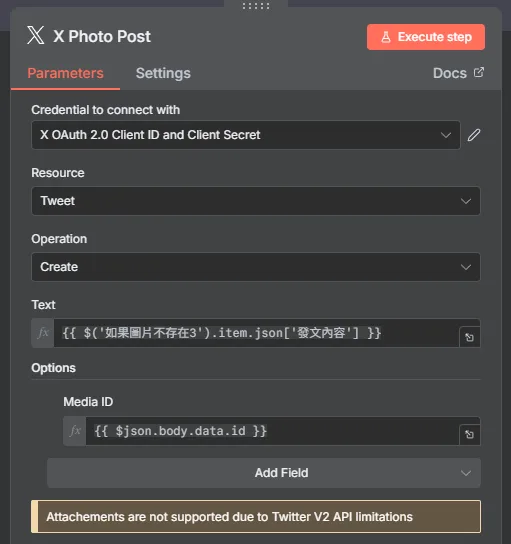This screenshot has height=544, width=511.
Task: Open the Operation dropdown showing Create
Action: click(256, 267)
